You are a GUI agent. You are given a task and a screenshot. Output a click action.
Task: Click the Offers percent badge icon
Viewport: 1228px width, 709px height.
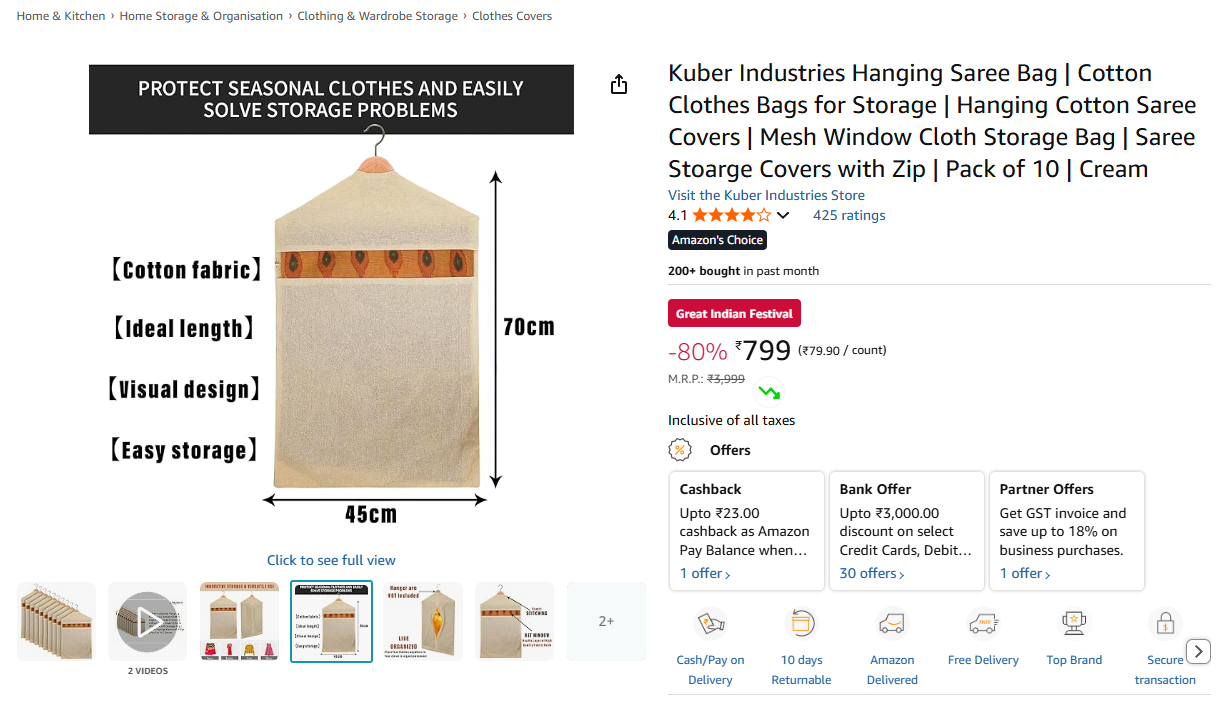pos(680,449)
